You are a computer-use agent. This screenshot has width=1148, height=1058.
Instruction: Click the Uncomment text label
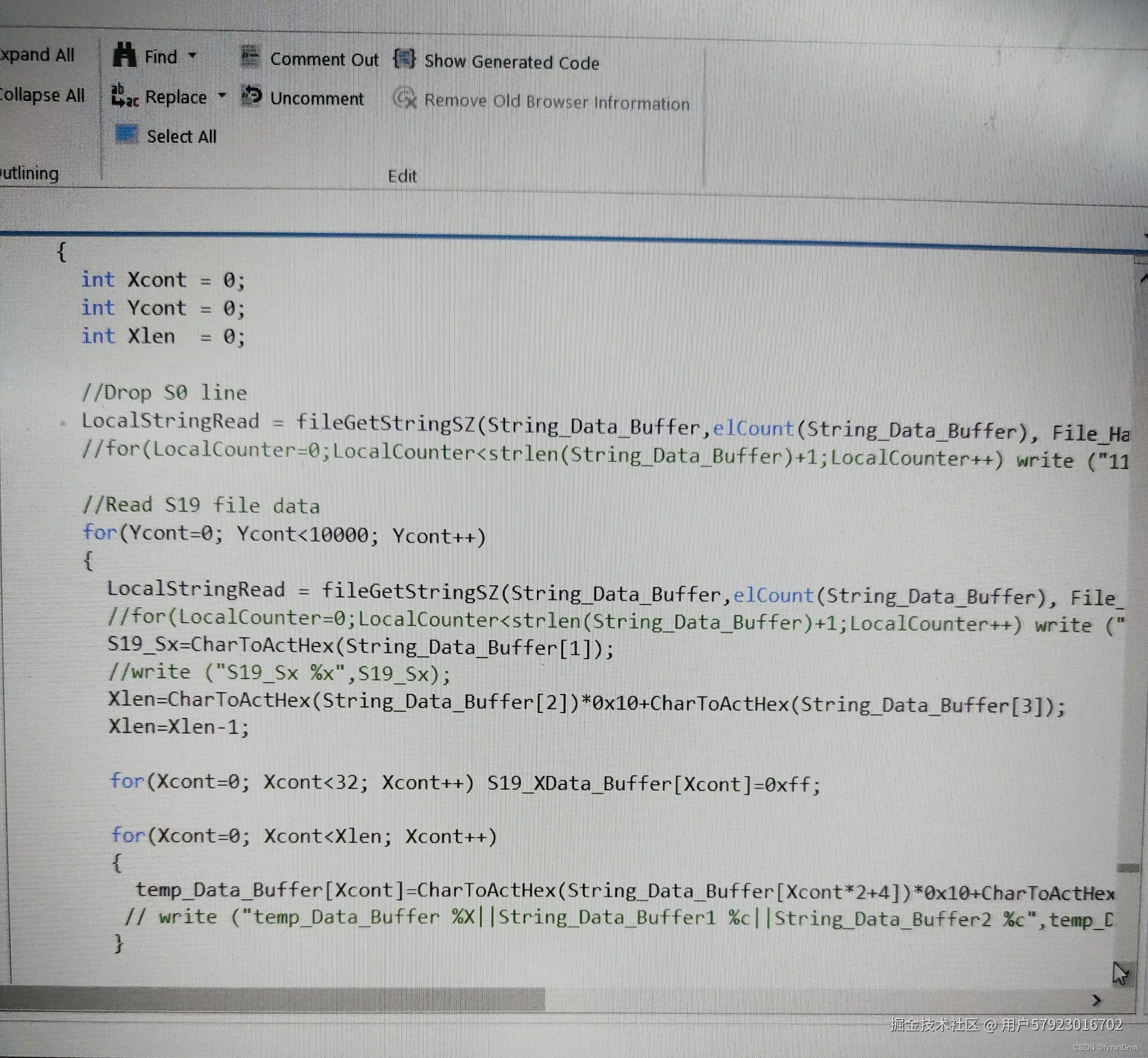316,98
